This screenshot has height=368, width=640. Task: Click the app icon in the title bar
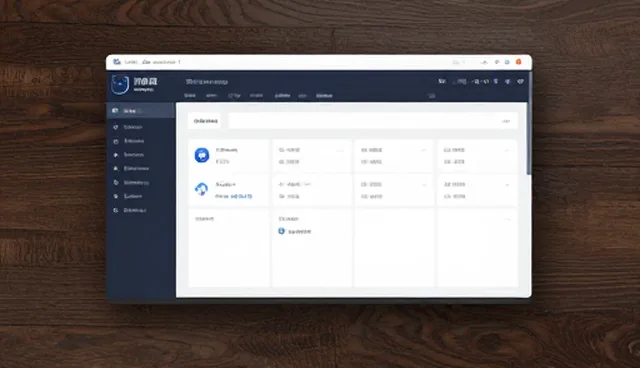(x=117, y=62)
